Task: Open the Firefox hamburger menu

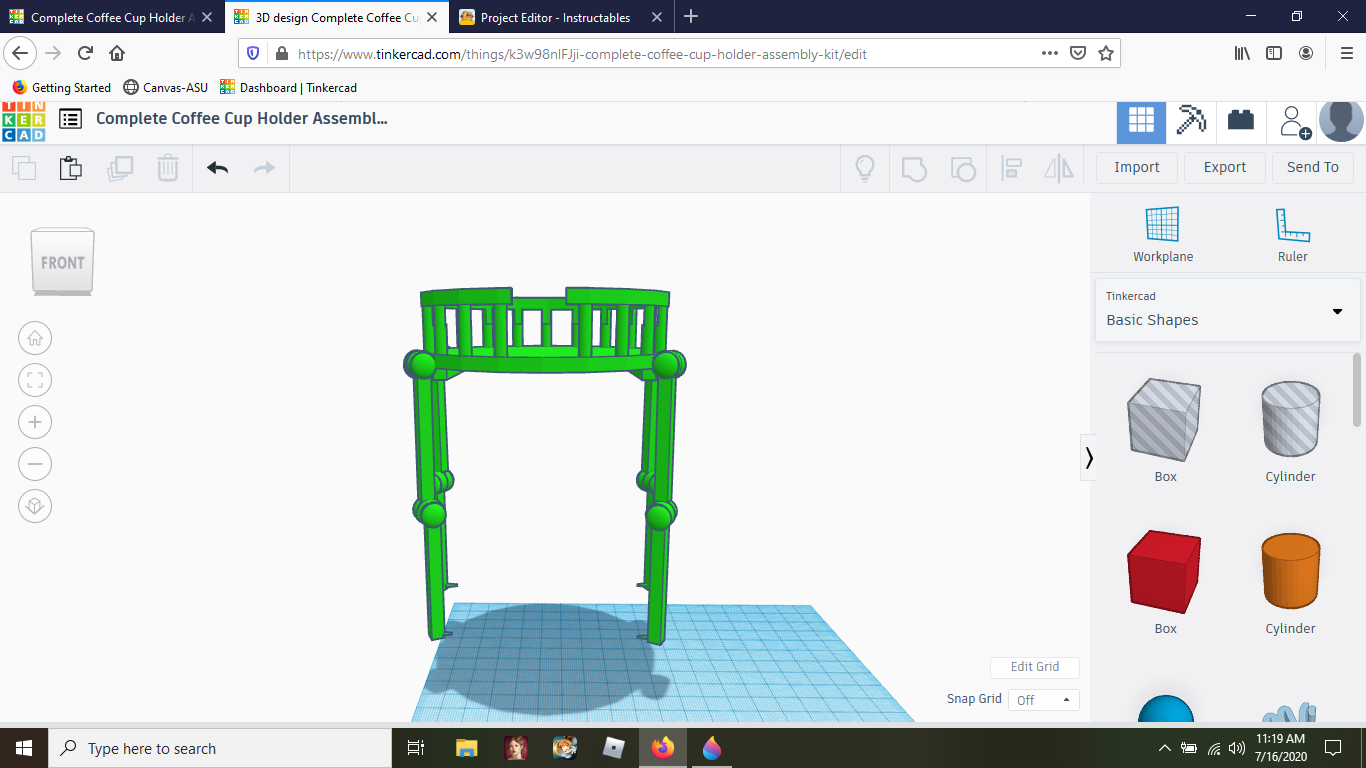Action: click(x=1346, y=53)
